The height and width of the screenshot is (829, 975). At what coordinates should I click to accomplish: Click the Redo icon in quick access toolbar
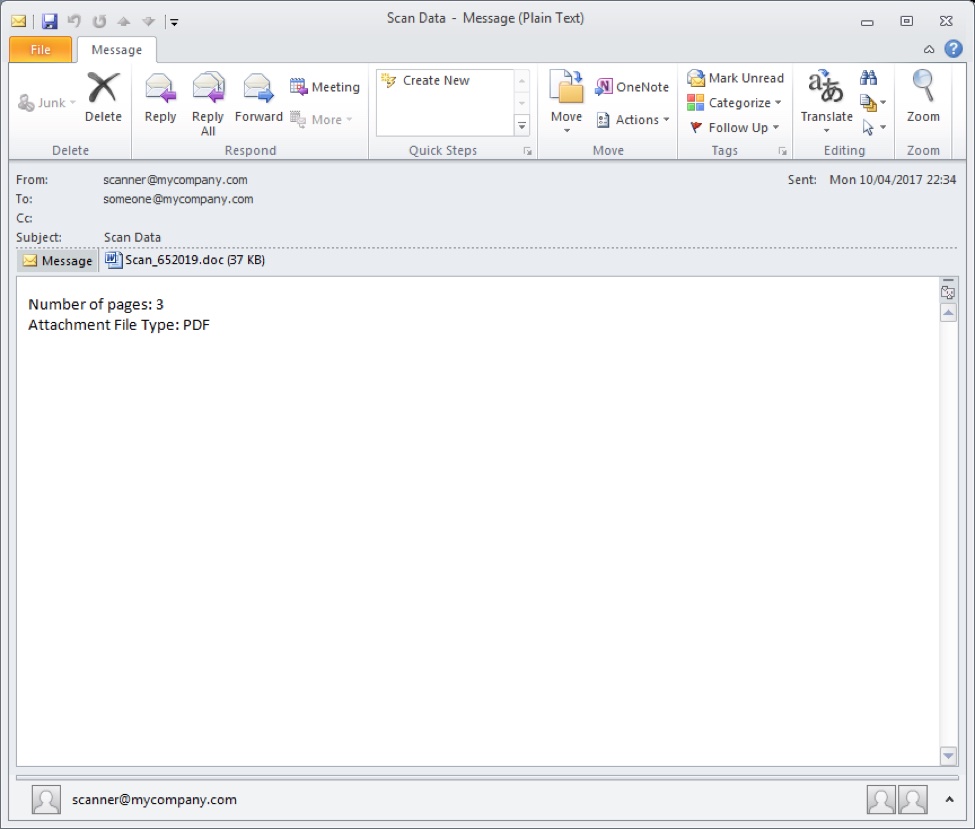(x=99, y=21)
